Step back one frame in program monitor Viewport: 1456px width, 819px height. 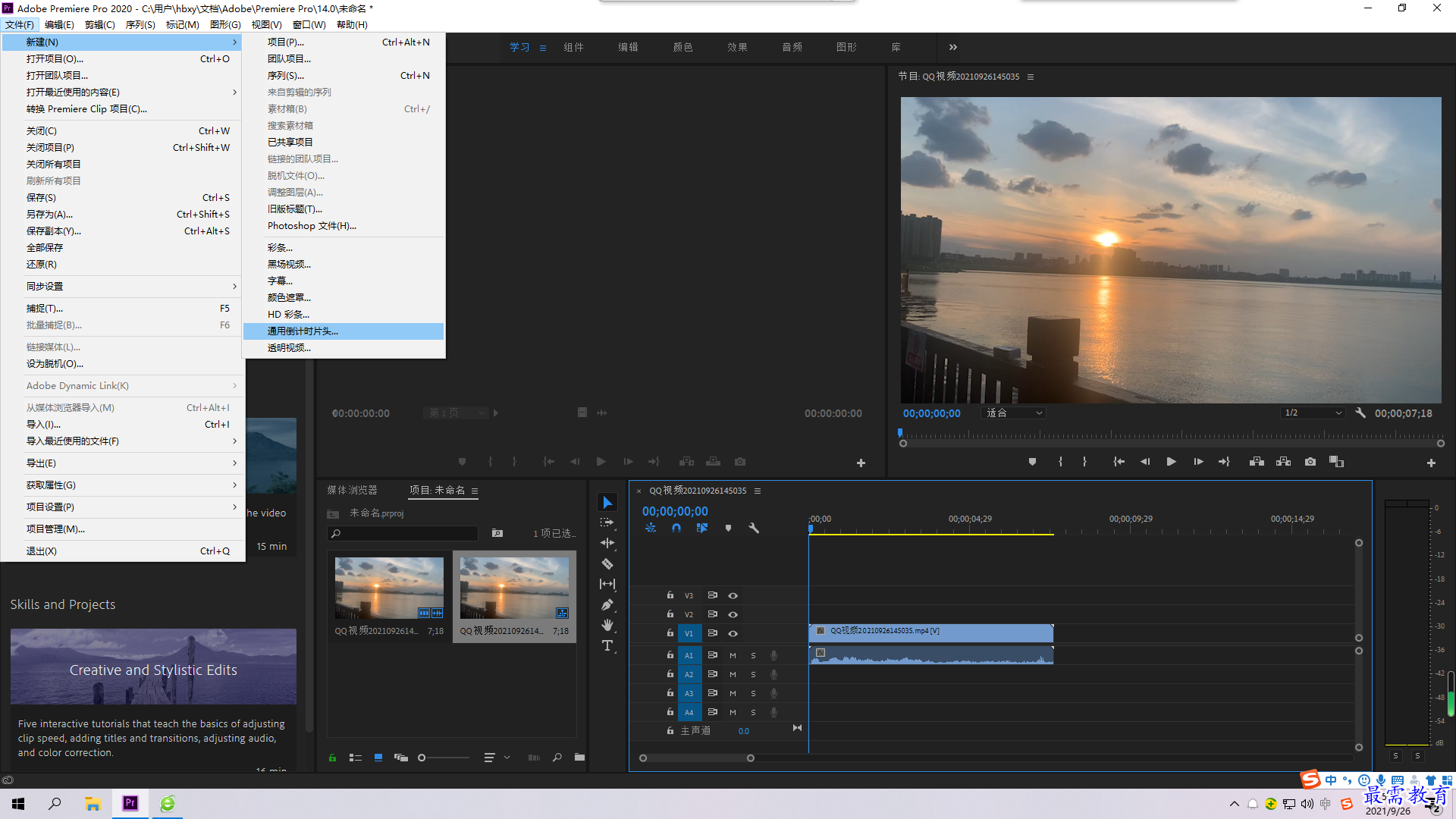click(x=1145, y=462)
